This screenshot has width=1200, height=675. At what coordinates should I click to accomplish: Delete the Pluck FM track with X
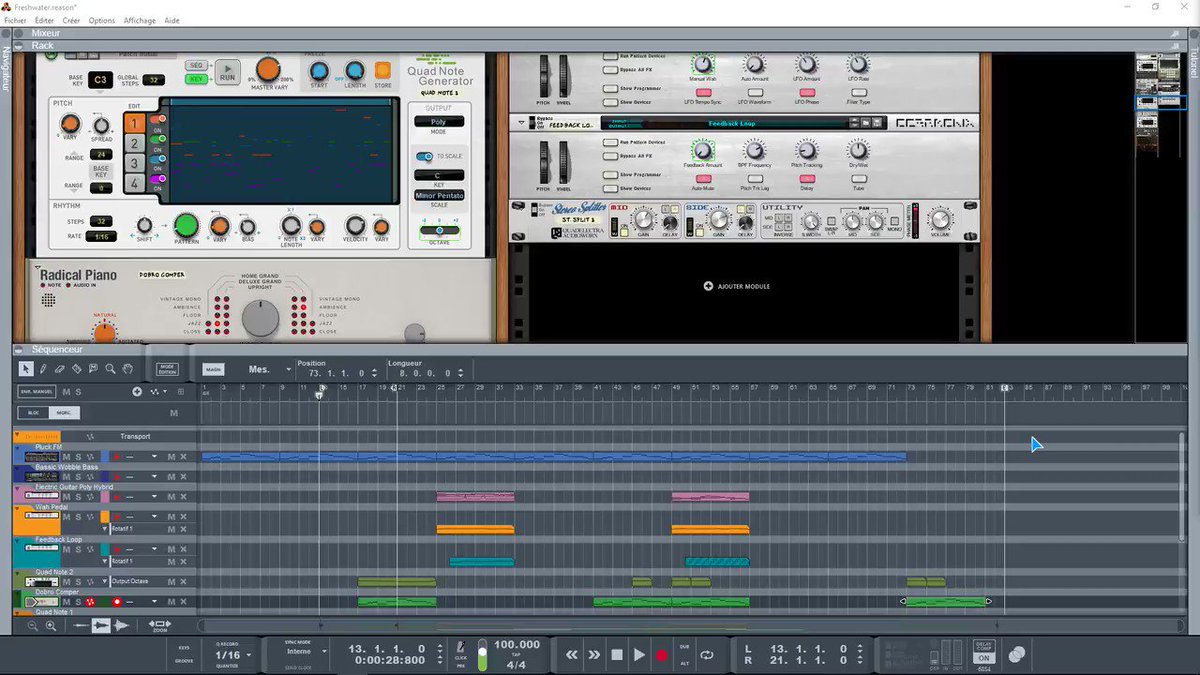[x=183, y=456]
